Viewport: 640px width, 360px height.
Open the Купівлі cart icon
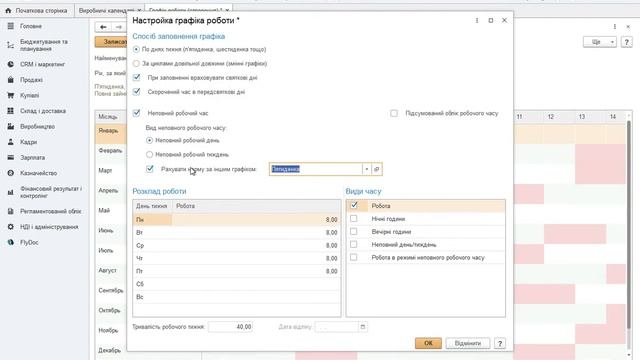11,95
